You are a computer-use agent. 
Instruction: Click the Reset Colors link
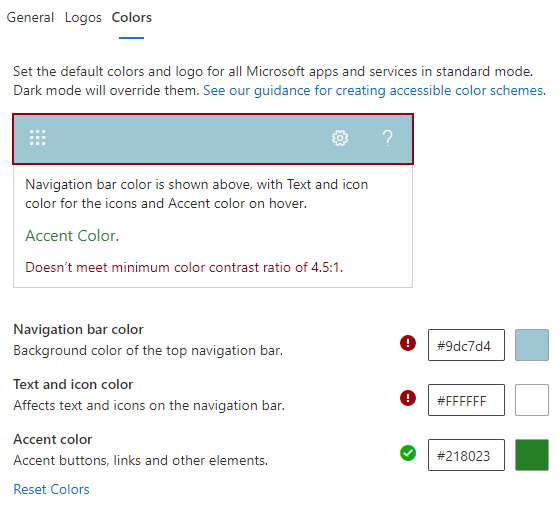click(51, 489)
